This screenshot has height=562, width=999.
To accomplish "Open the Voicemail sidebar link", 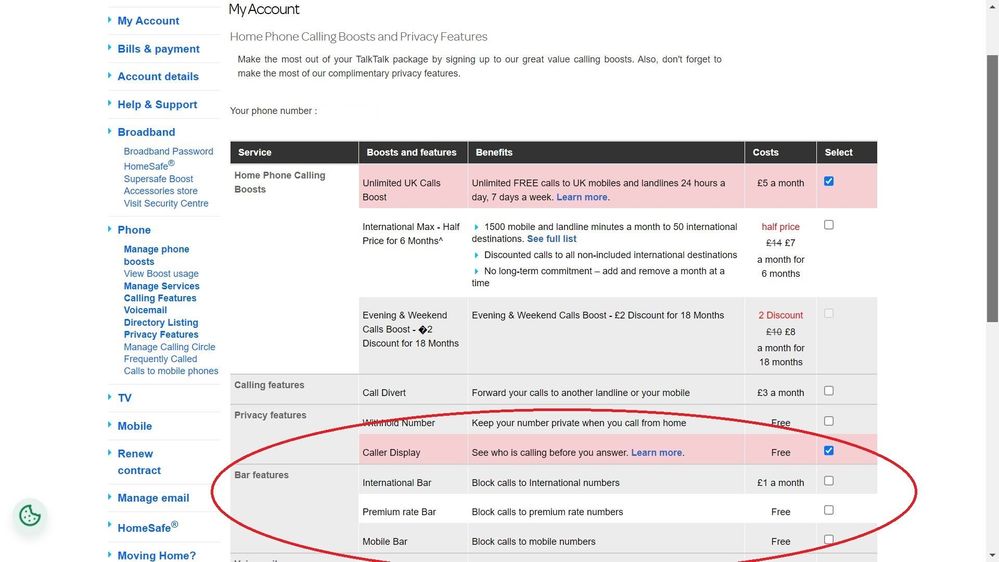I will tap(145, 310).
